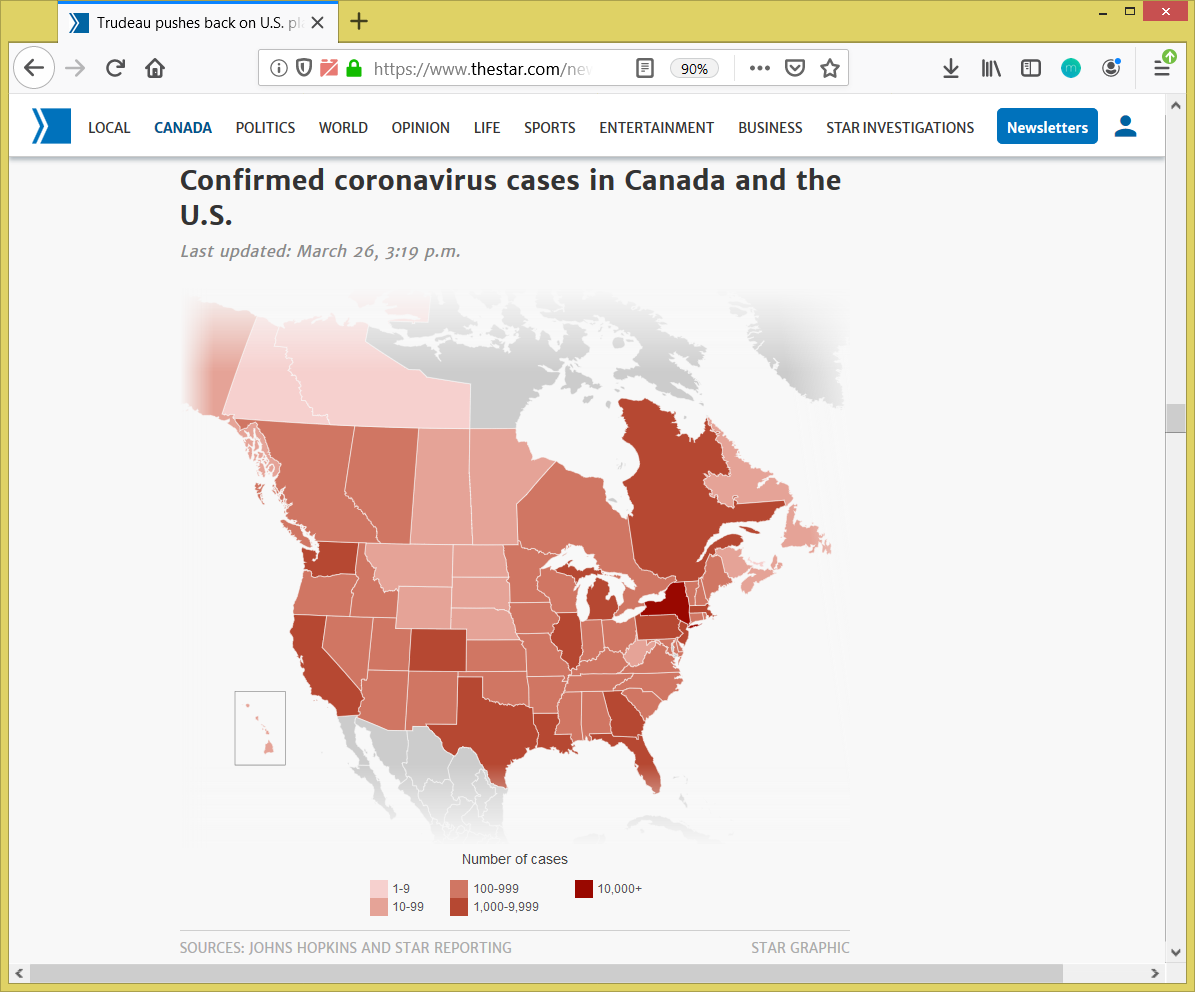This screenshot has width=1195, height=992.
Task: Open the Firefox hamburger menu
Action: pos(1162,68)
